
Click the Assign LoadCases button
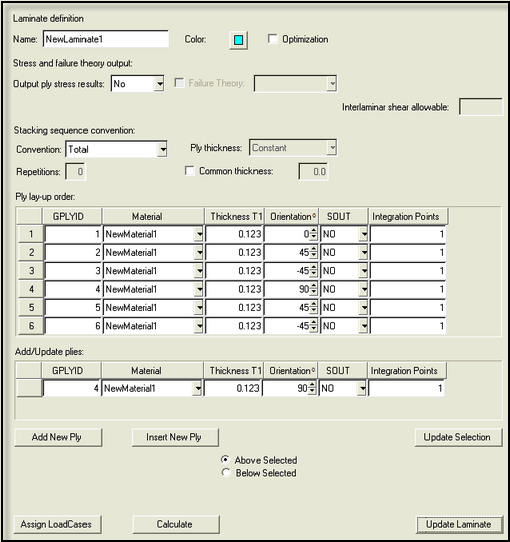(57, 524)
